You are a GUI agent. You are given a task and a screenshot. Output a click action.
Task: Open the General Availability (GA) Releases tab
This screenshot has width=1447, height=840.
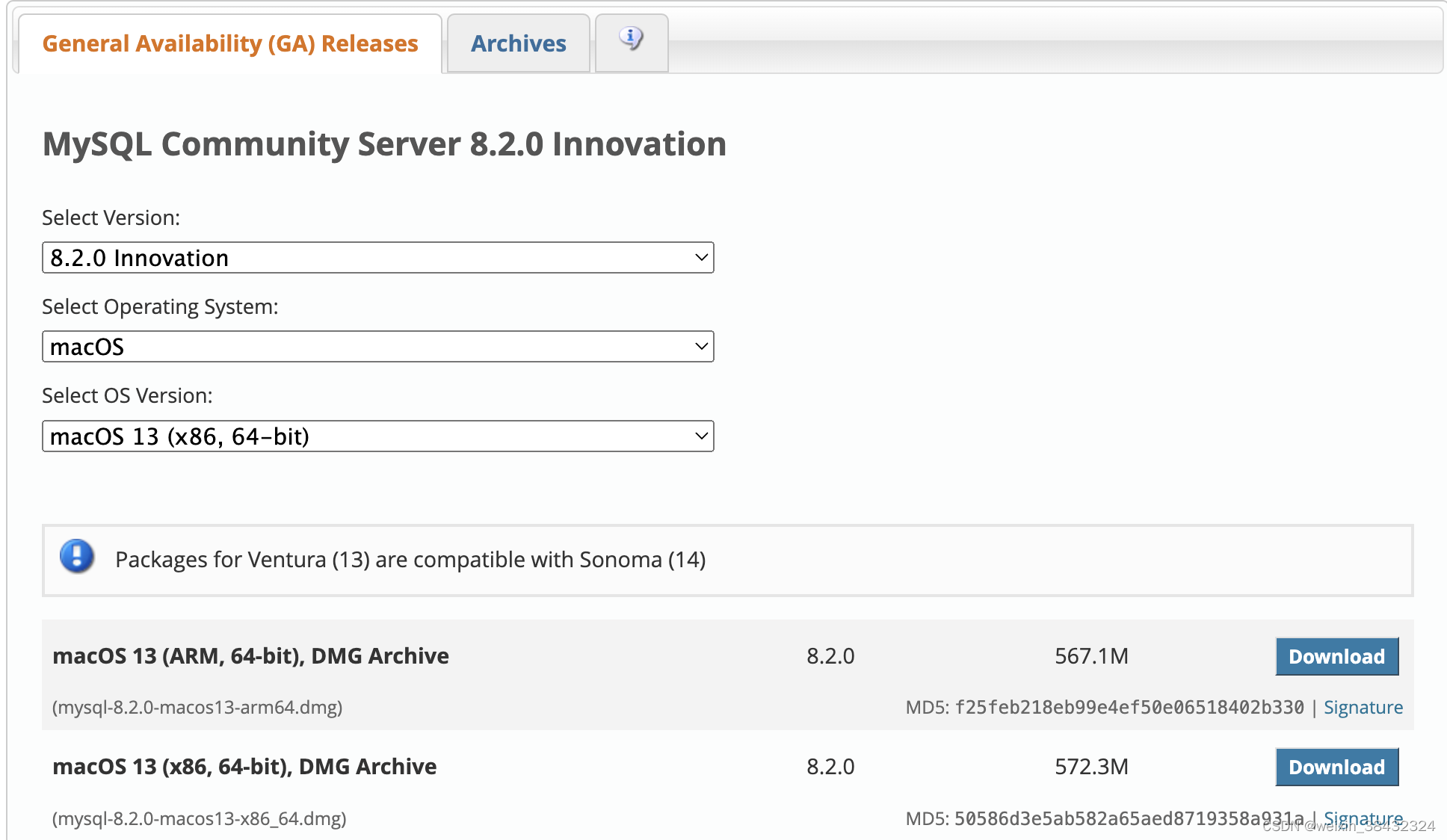230,43
